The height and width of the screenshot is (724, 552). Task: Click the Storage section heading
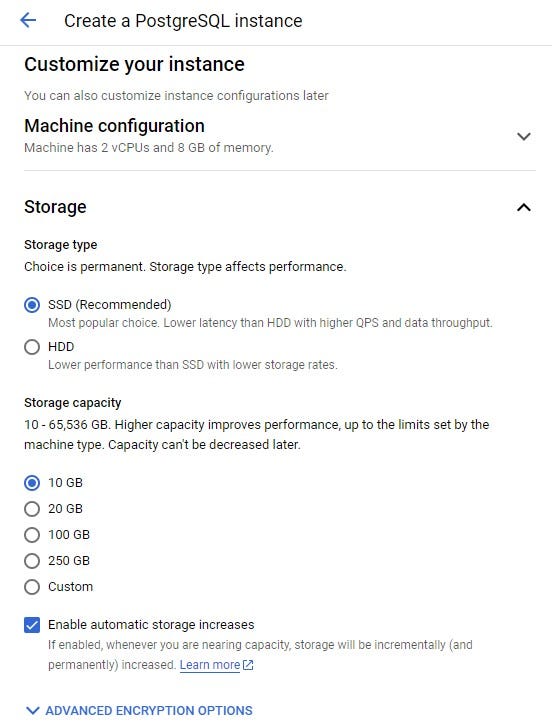point(55,207)
